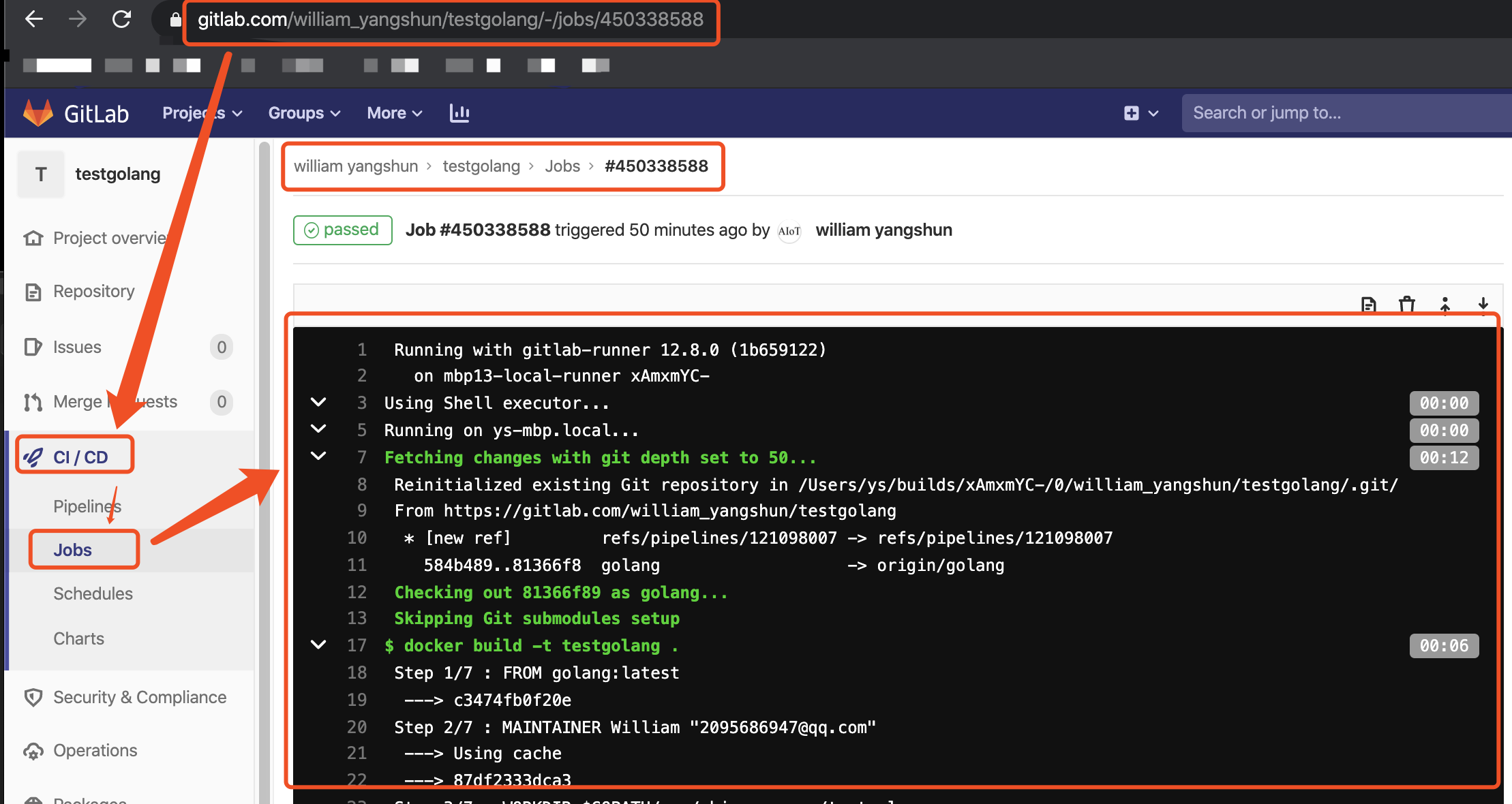The image size is (1512, 804).
Task: Erase job log with trash icon
Action: point(1406,305)
